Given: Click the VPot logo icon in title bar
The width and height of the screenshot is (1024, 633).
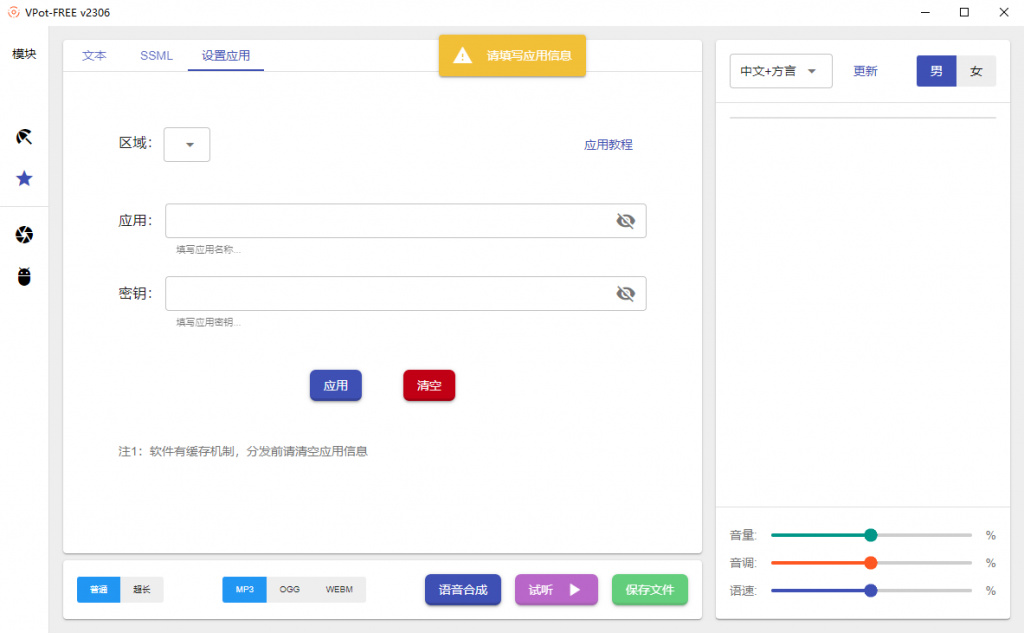Looking at the screenshot, I should pos(13,12).
